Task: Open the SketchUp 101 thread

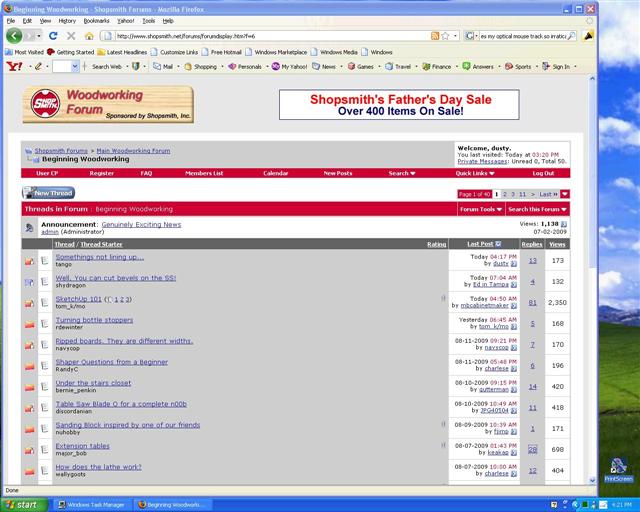Action: coord(78,299)
